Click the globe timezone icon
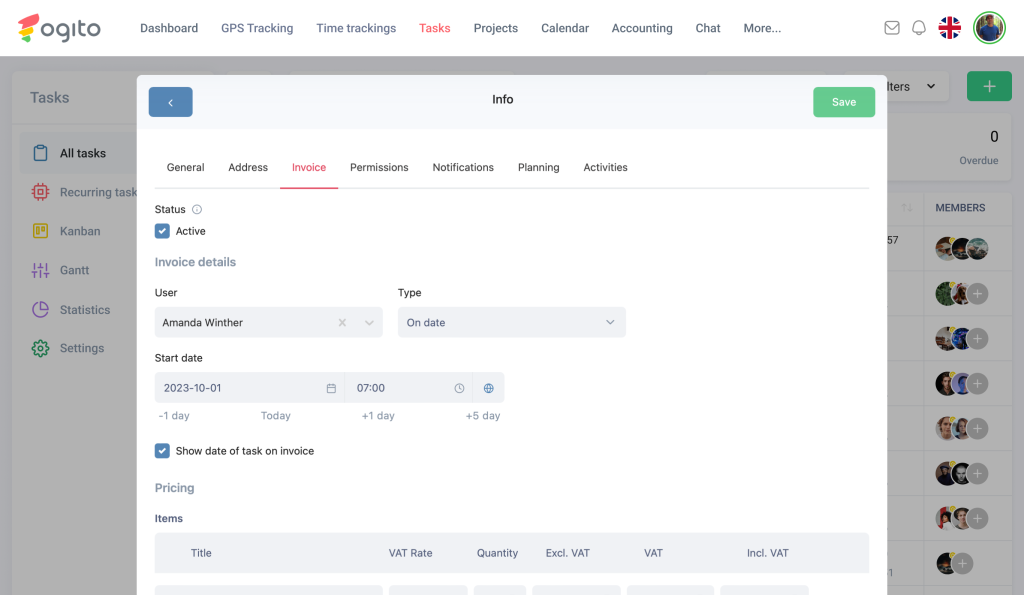This screenshot has height=595, width=1024. tap(489, 388)
